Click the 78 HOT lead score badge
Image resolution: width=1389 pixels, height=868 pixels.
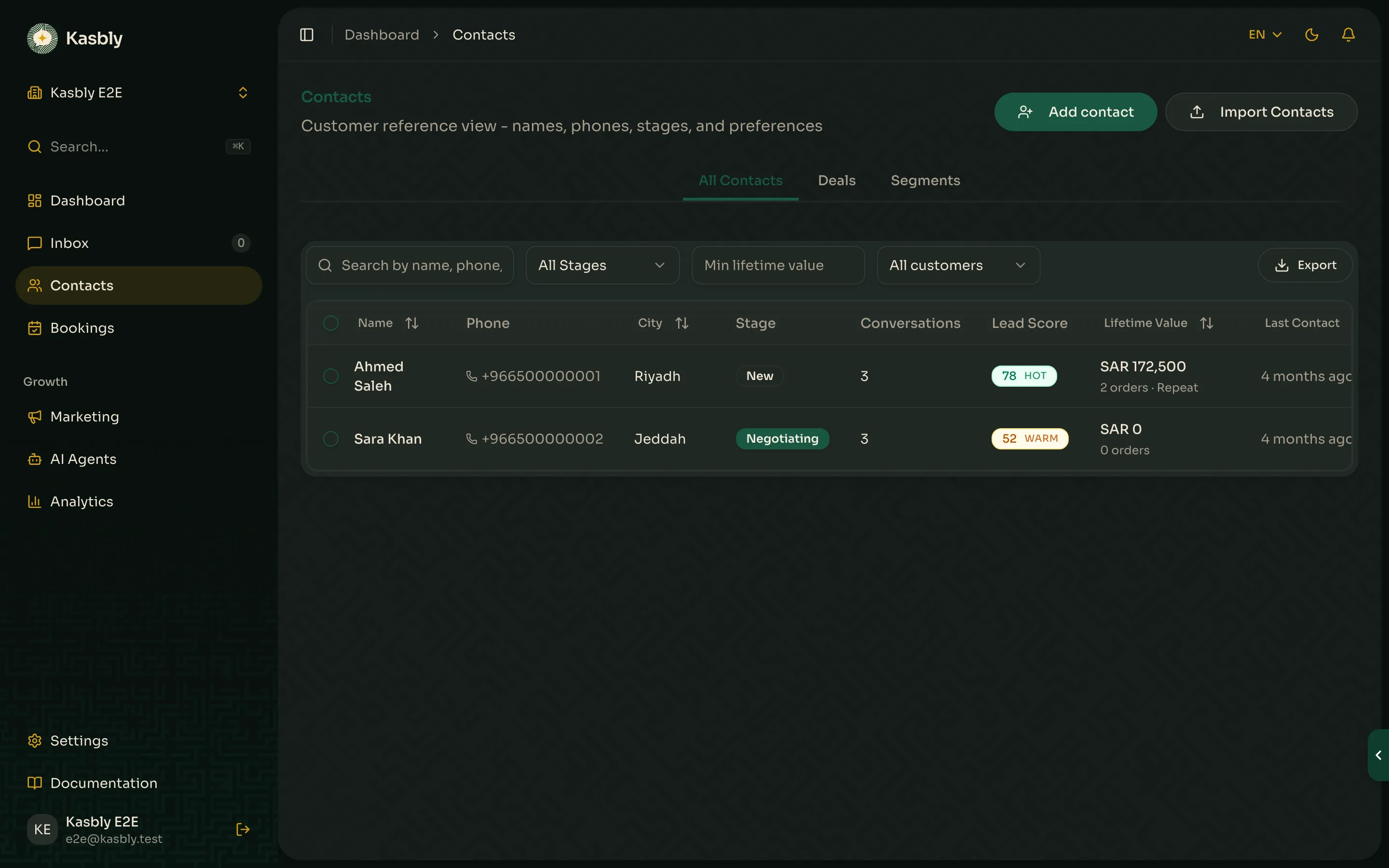pos(1024,376)
